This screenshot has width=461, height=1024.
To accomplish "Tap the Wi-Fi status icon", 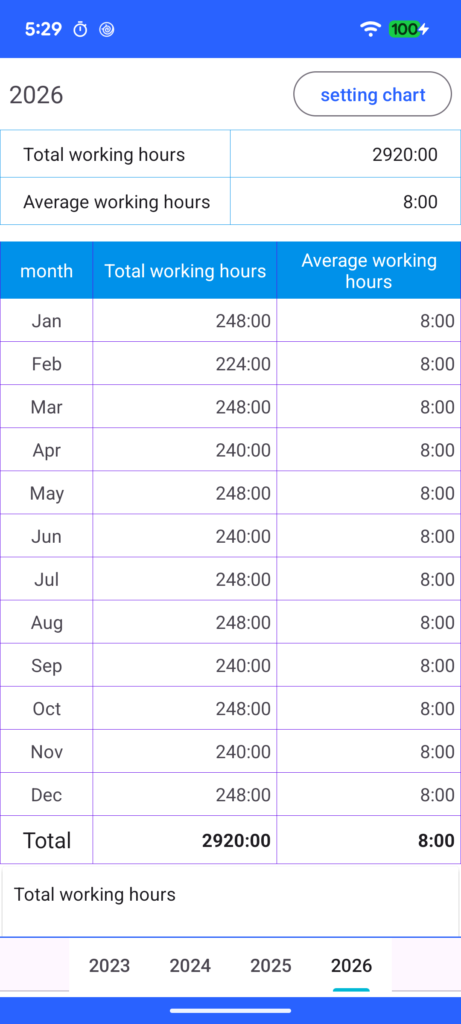I will pyautogui.click(x=370, y=29).
